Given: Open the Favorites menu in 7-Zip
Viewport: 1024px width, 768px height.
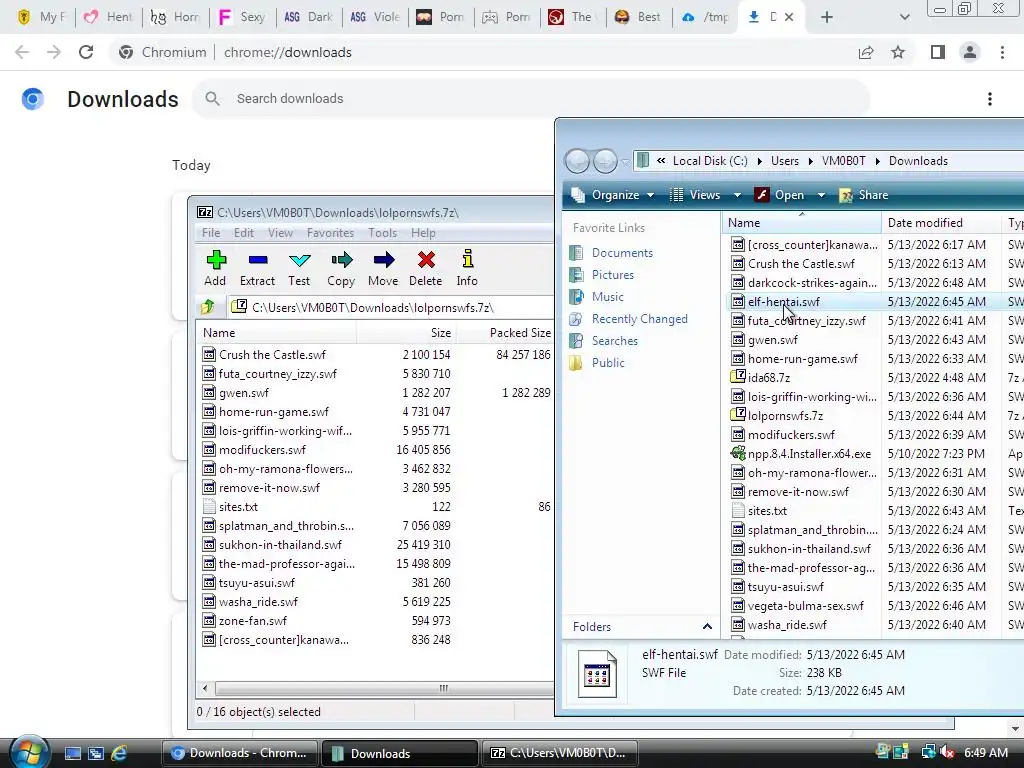Looking at the screenshot, I should (x=330, y=232).
